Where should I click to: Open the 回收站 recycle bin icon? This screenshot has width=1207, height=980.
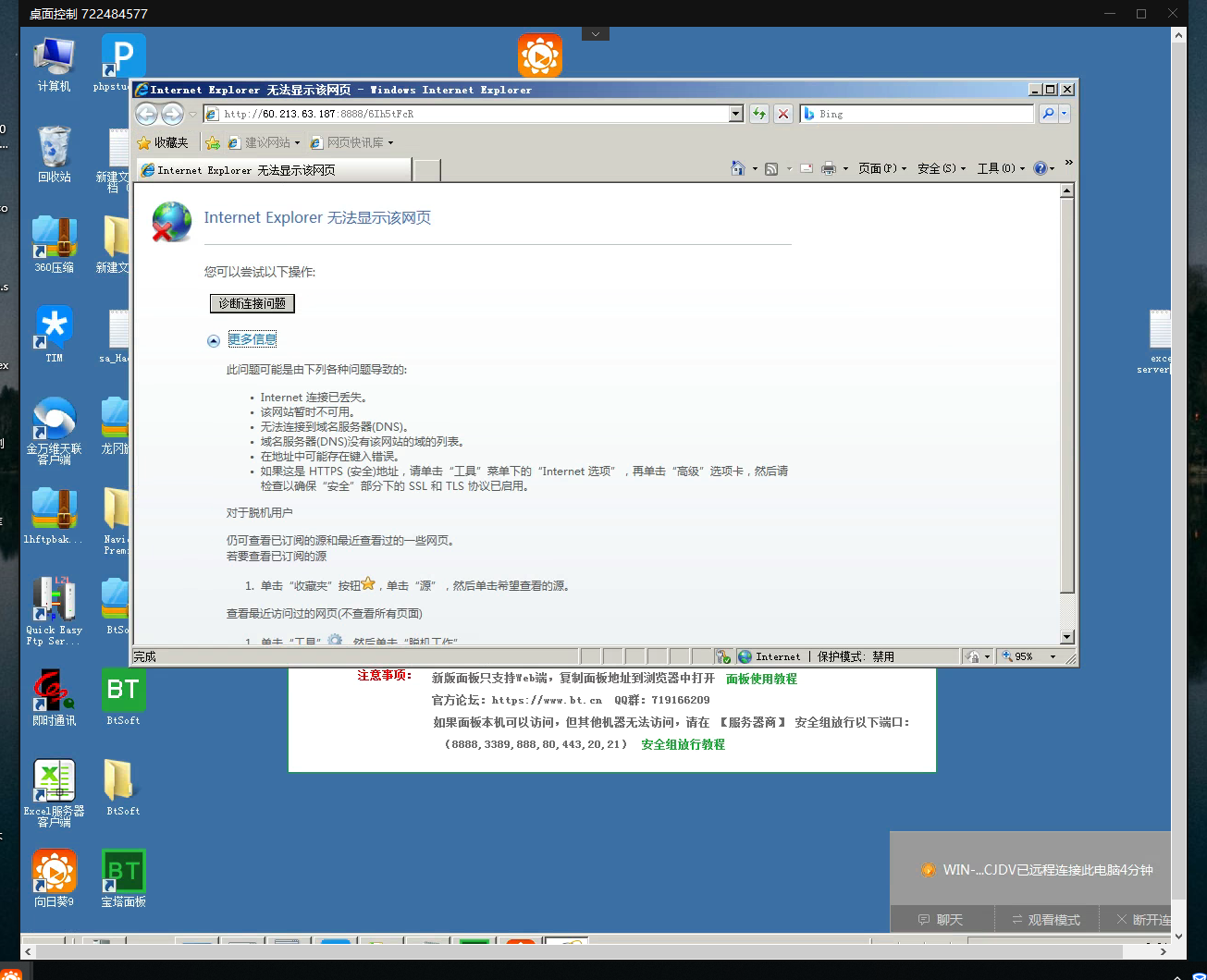[54, 153]
